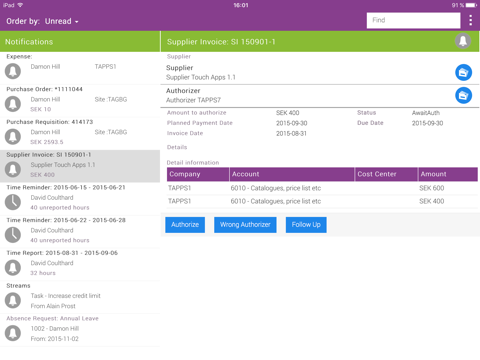Open the three-dot overflow menu

pyautogui.click(x=470, y=20)
